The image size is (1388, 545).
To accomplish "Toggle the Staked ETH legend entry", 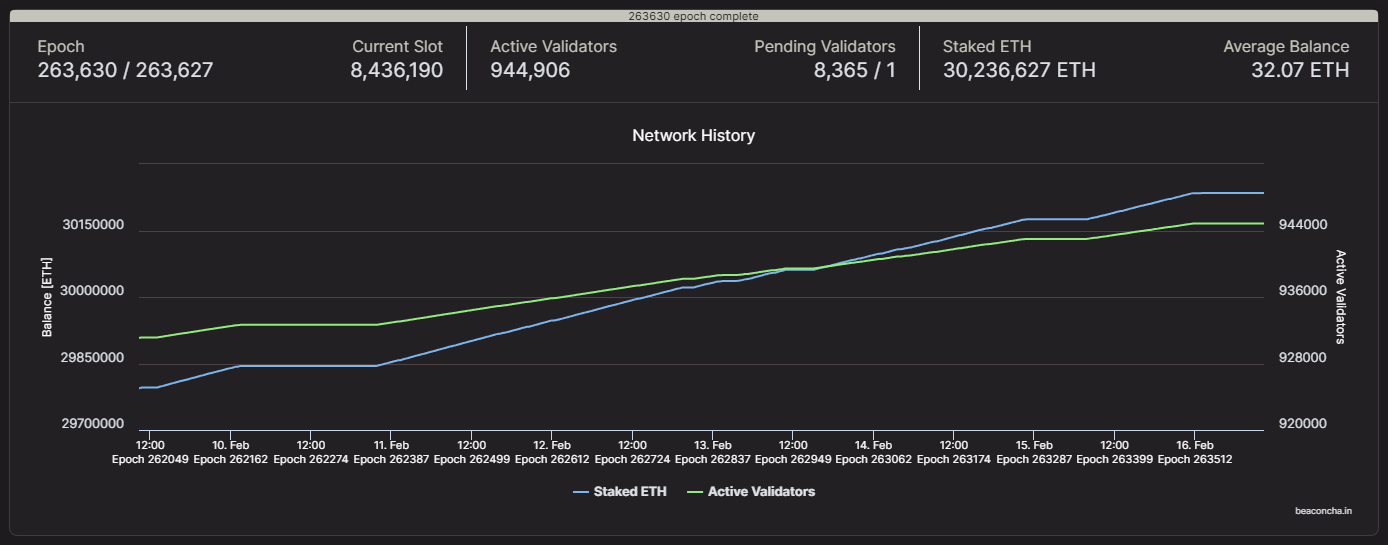I will pos(629,492).
